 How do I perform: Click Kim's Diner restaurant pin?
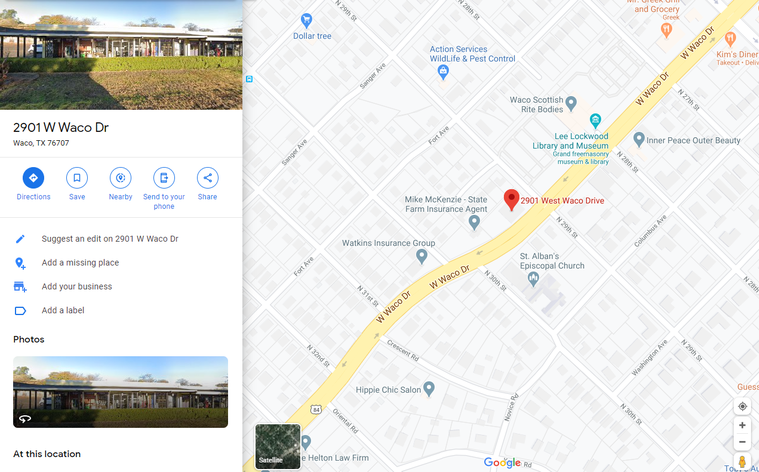coord(730,39)
